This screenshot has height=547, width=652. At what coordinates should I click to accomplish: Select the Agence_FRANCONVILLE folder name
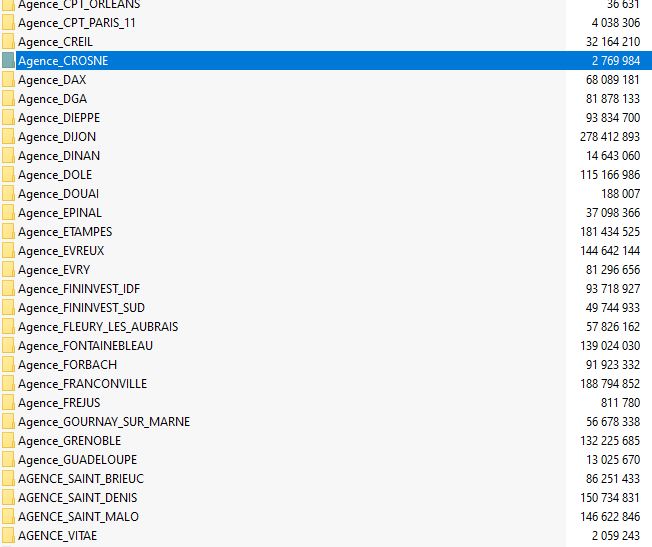coord(83,384)
